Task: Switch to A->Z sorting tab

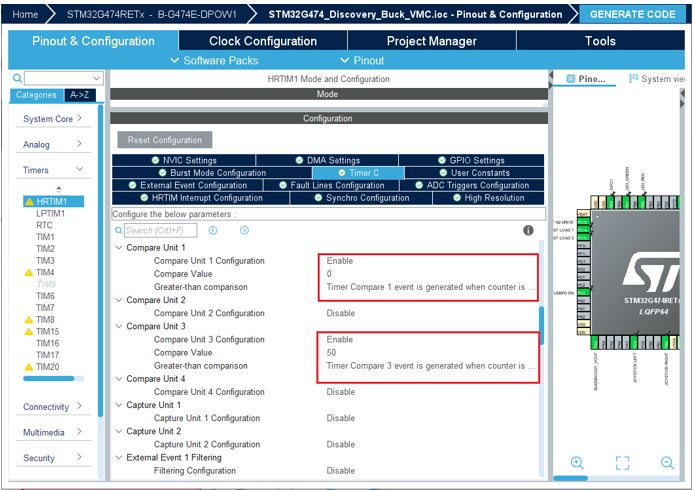Action: coord(80,95)
